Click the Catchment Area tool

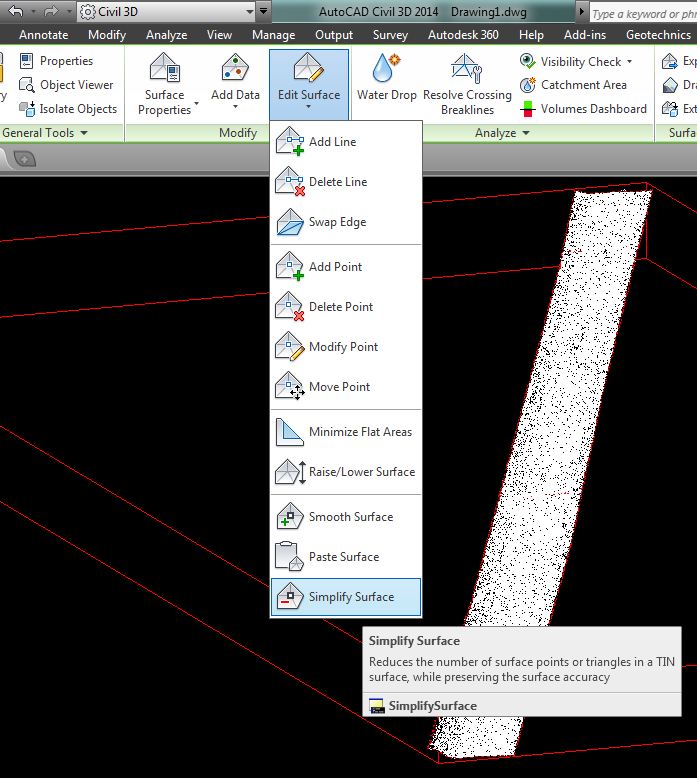pos(573,85)
